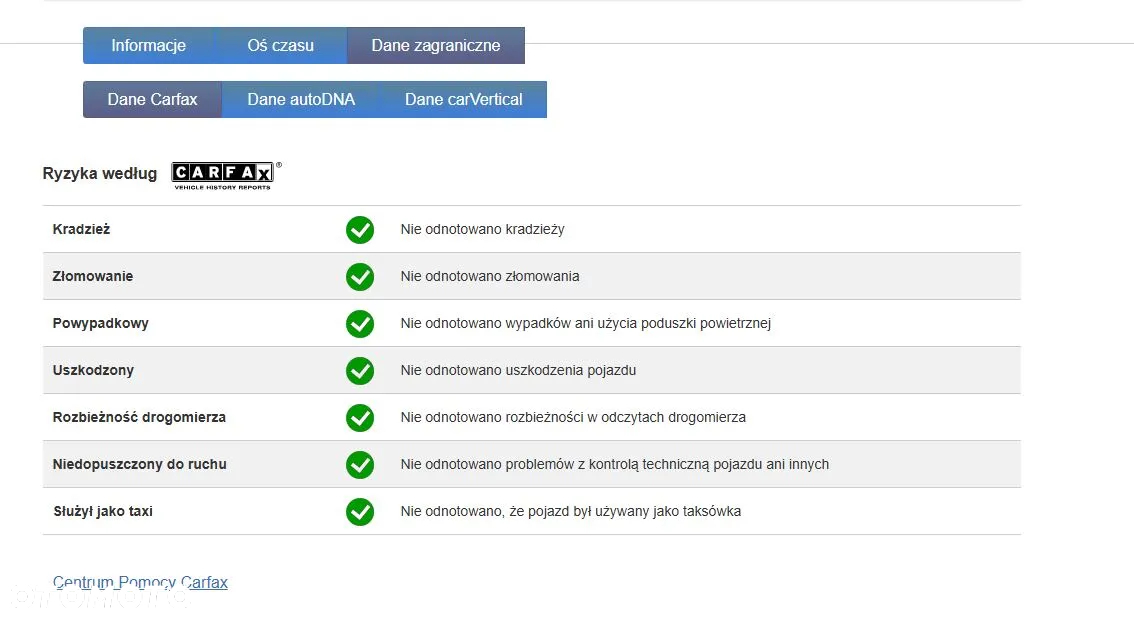1134x618 pixels.
Task: Click the text 'Nie odnotowano uszkodzenia pojazdu'
Action: coord(519,370)
